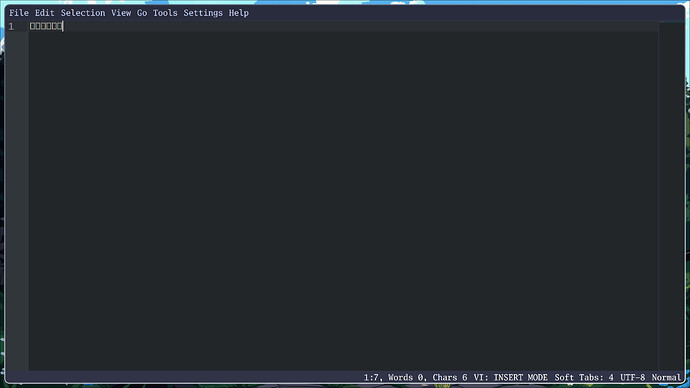This screenshot has height=388, width=690.
Task: Click the blank status bar area left of 1:7
Action: point(184,377)
